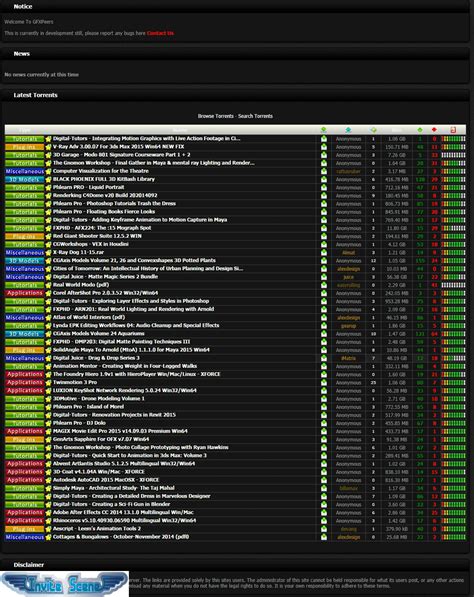The height and width of the screenshot is (597, 474).
Task: Click Miscellaneous badge on Computer Visualization for the Theatre
Action: pyautogui.click(x=24, y=171)
